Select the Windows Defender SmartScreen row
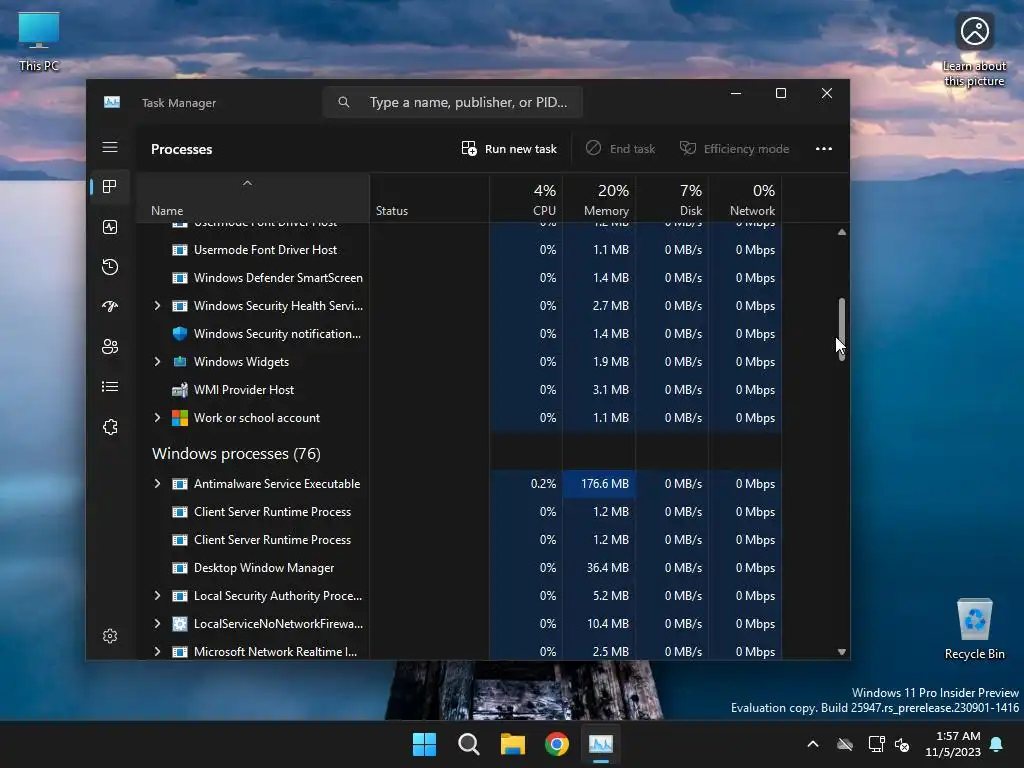The height and width of the screenshot is (768, 1024). 459,278
